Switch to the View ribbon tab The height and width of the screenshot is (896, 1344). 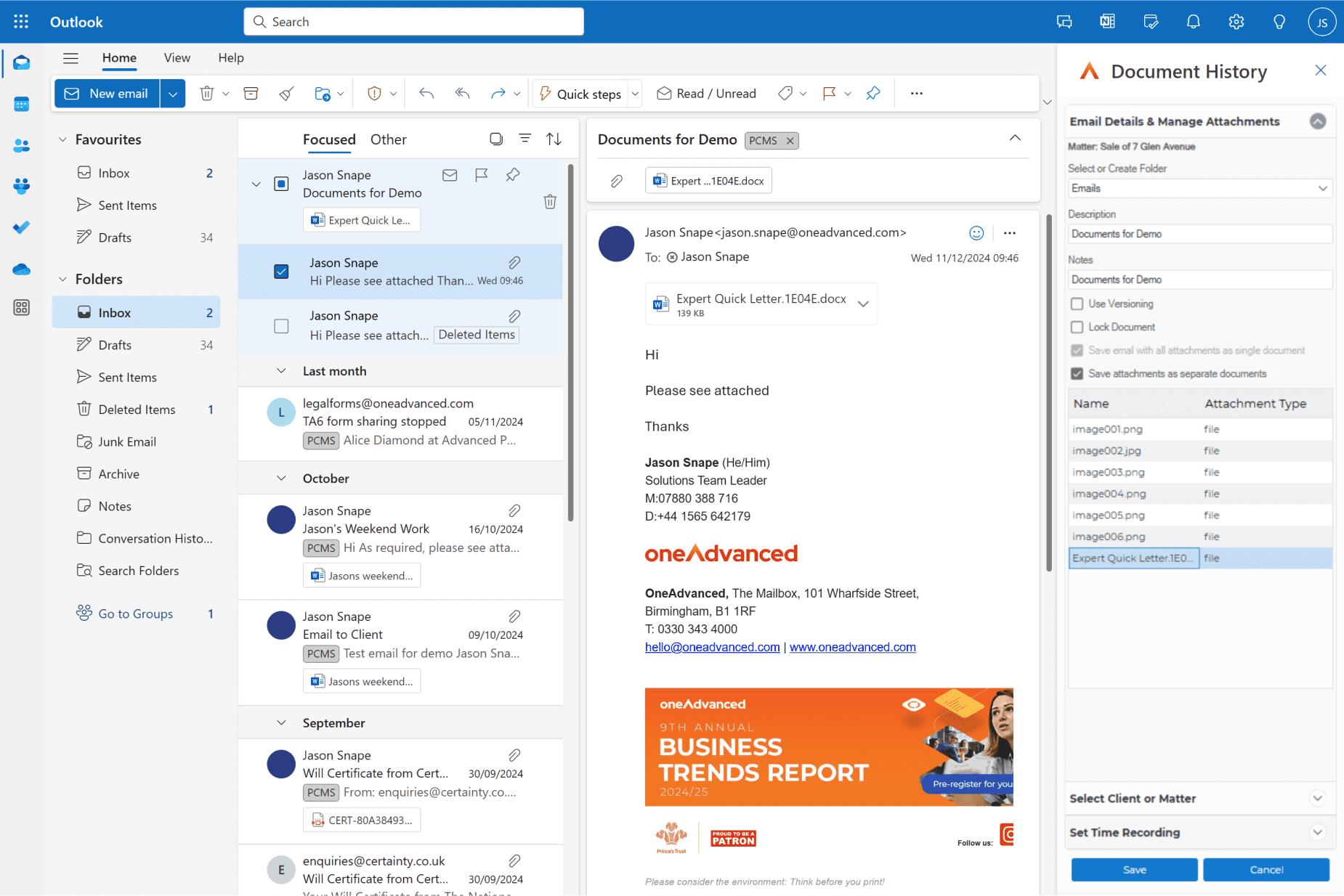tap(177, 58)
